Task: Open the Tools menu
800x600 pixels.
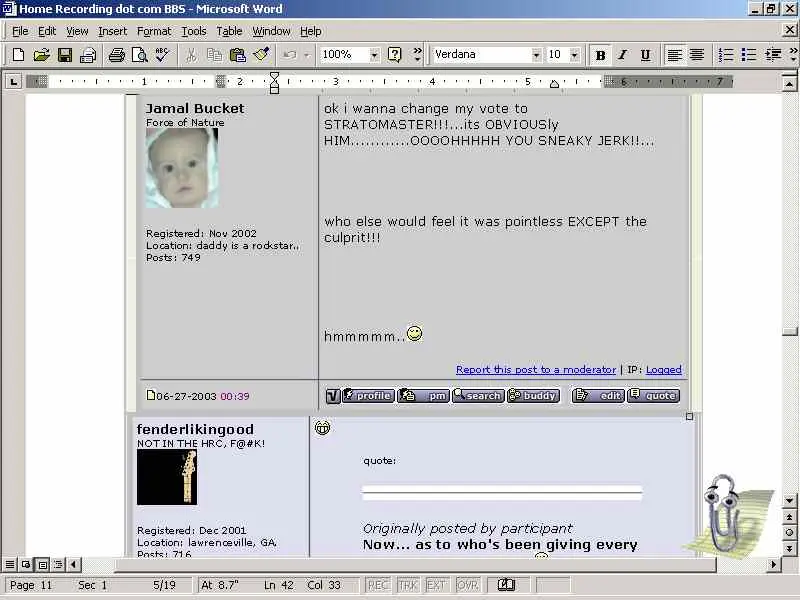Action: pyautogui.click(x=194, y=31)
